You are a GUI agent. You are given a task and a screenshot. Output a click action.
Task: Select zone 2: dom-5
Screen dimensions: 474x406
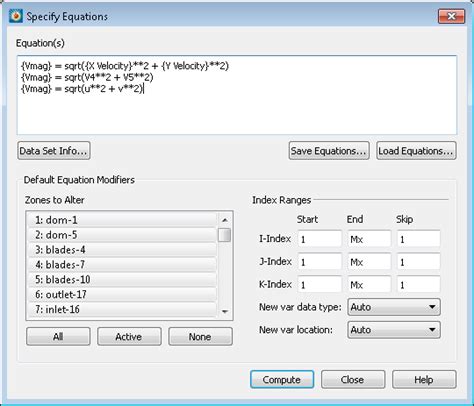(x=122, y=235)
